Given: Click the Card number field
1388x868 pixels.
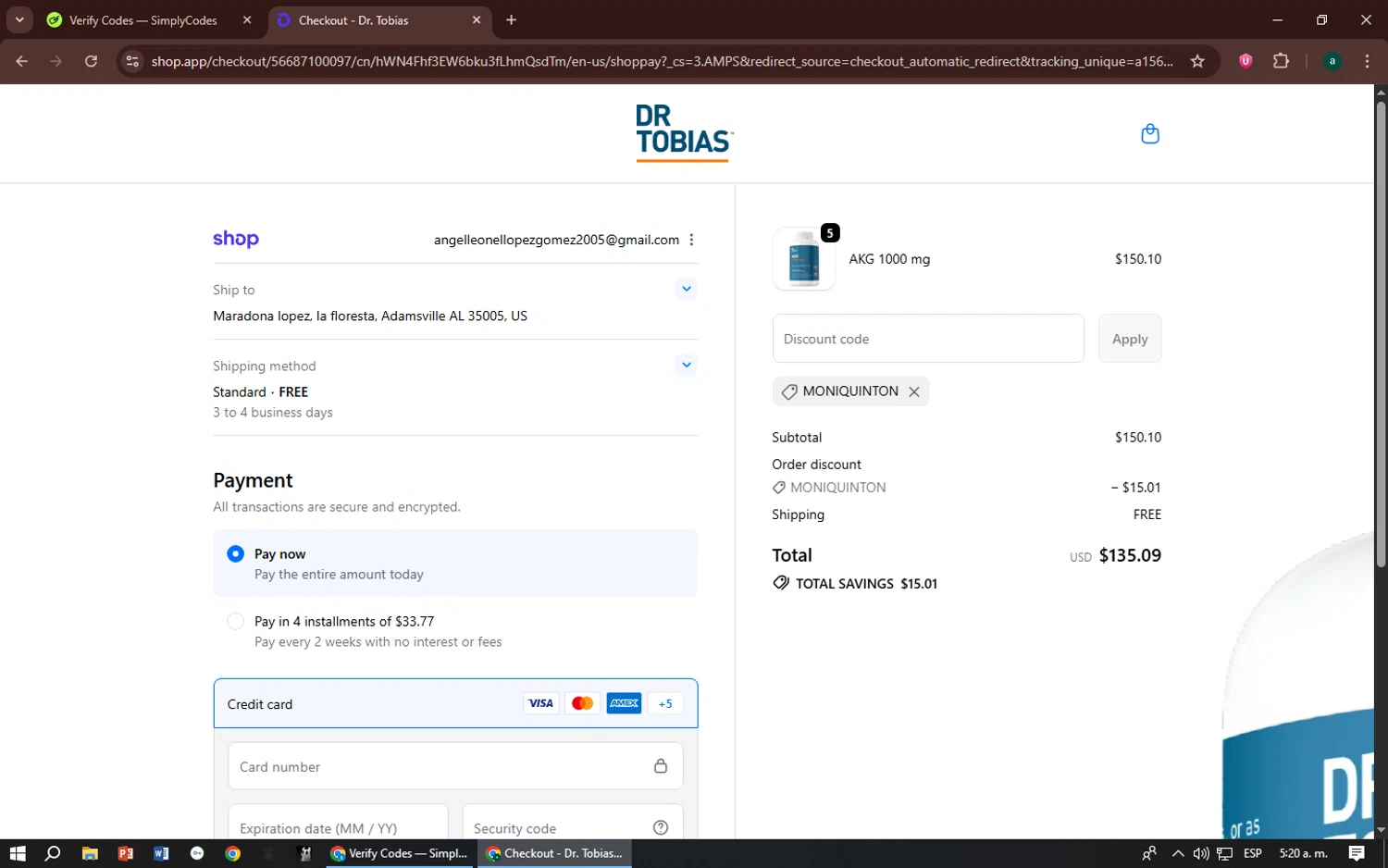Looking at the screenshot, I should [455, 766].
